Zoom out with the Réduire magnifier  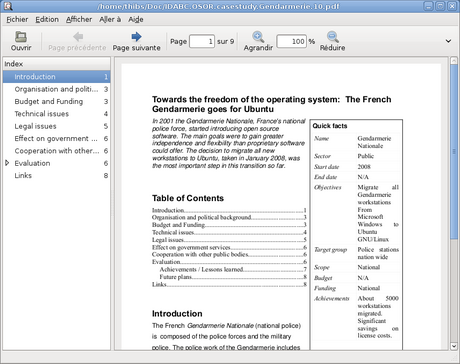(x=332, y=37)
